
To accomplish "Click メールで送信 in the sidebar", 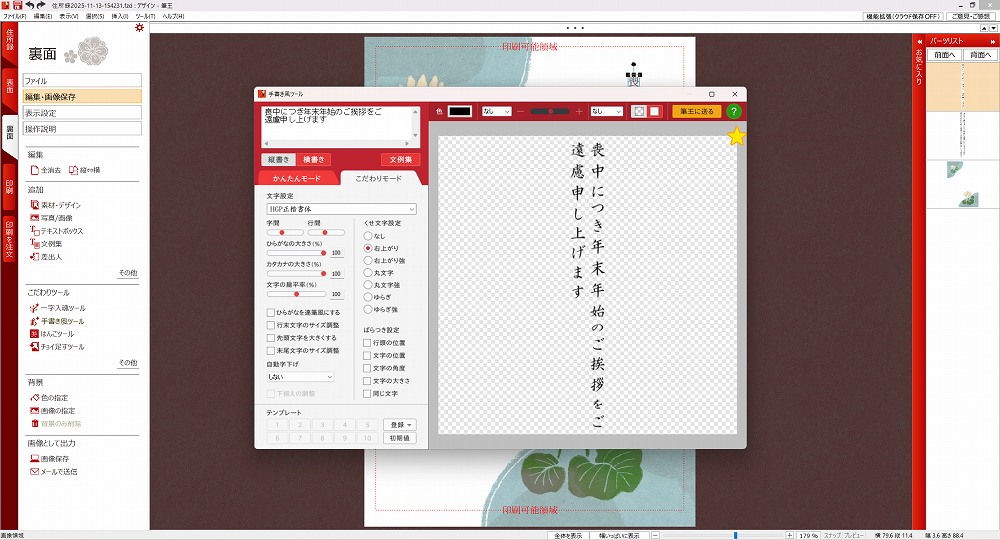I will [54, 472].
